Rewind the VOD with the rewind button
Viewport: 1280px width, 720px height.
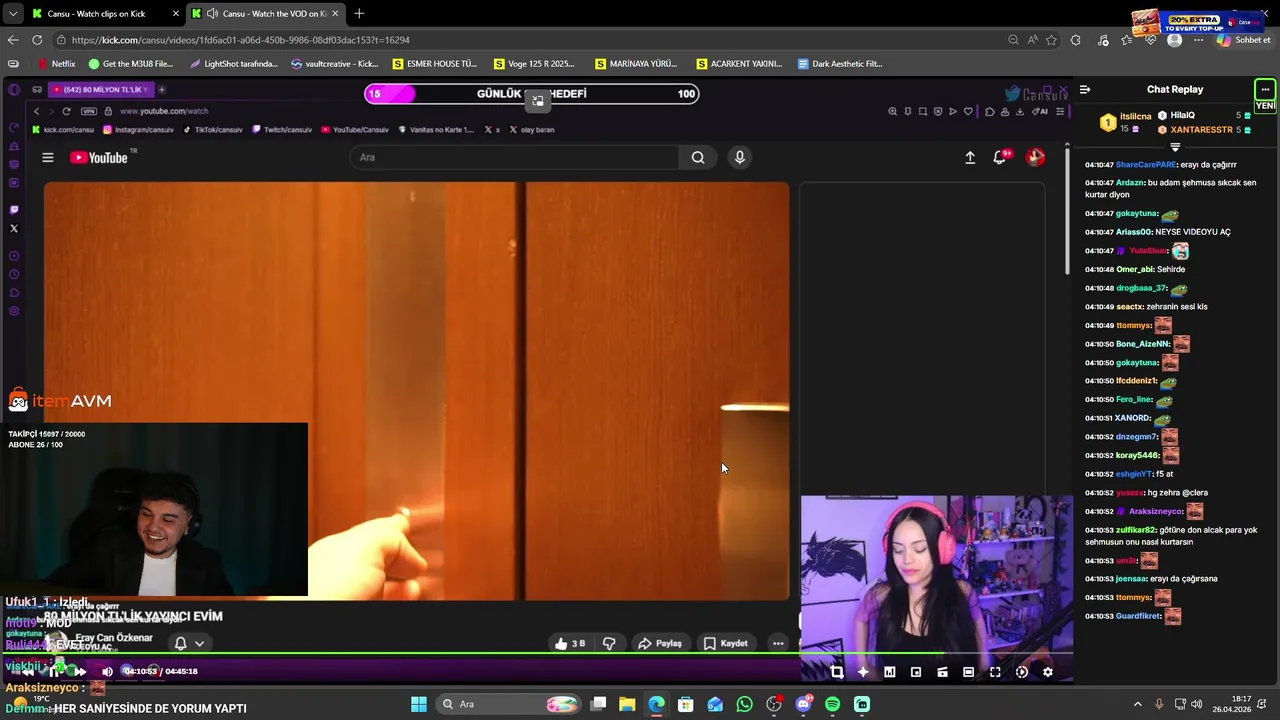tap(27, 671)
